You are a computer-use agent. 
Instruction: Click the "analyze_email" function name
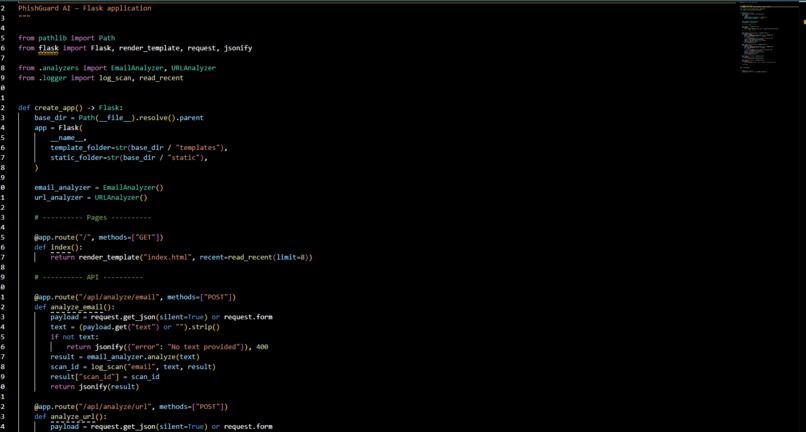77,307
